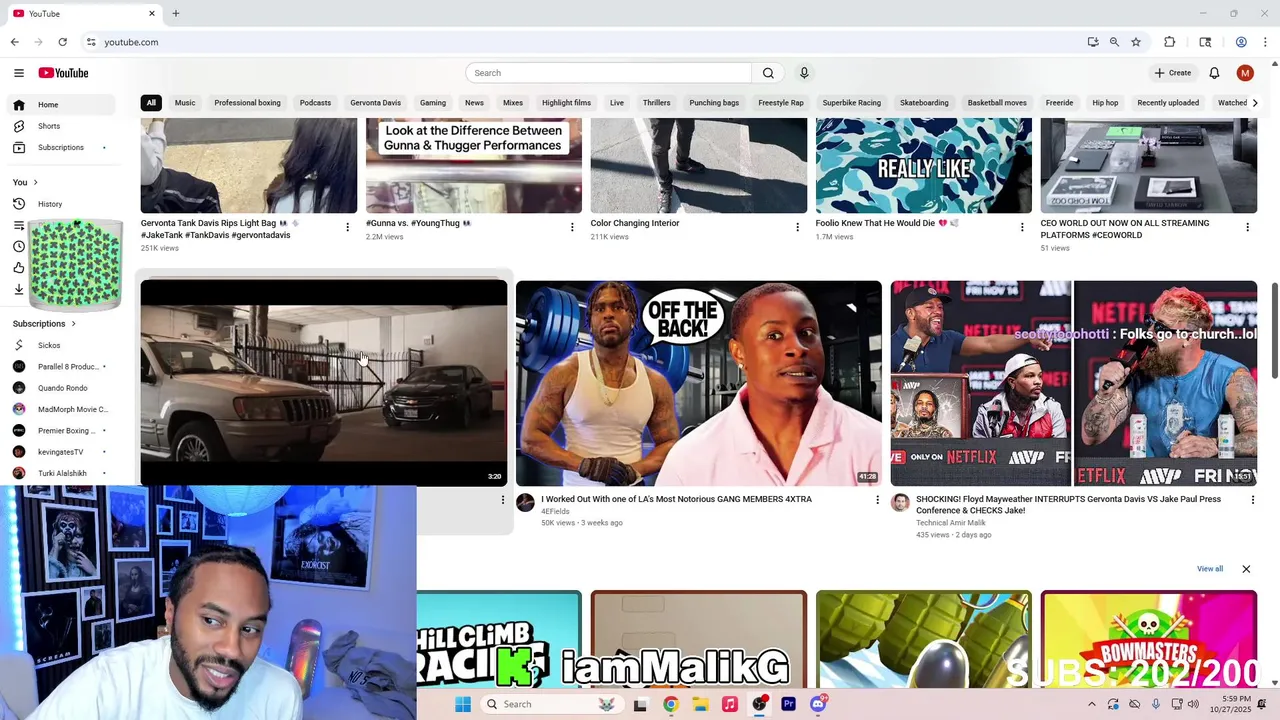Expand the You section
This screenshot has height=720, width=1280.
25,182
